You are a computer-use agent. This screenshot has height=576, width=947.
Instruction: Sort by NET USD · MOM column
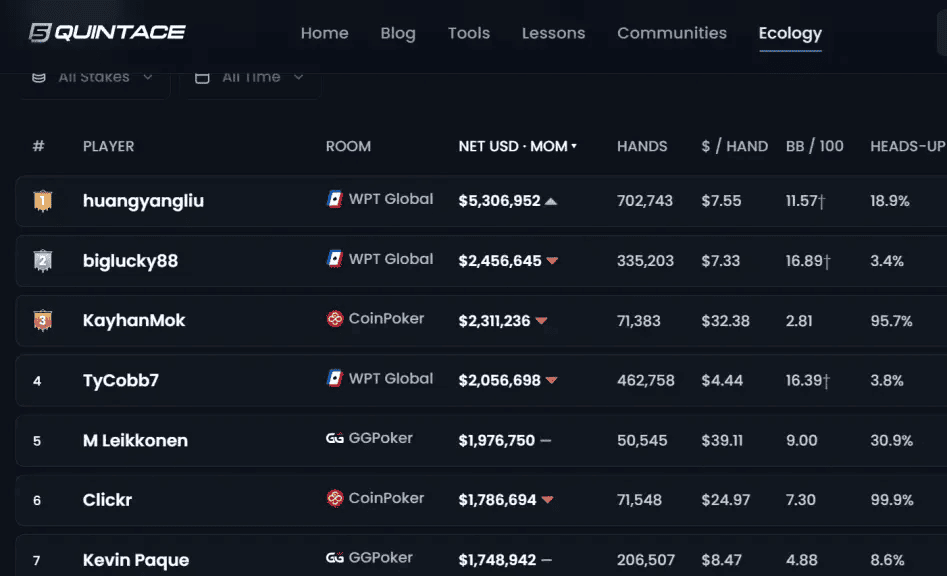[x=518, y=146]
